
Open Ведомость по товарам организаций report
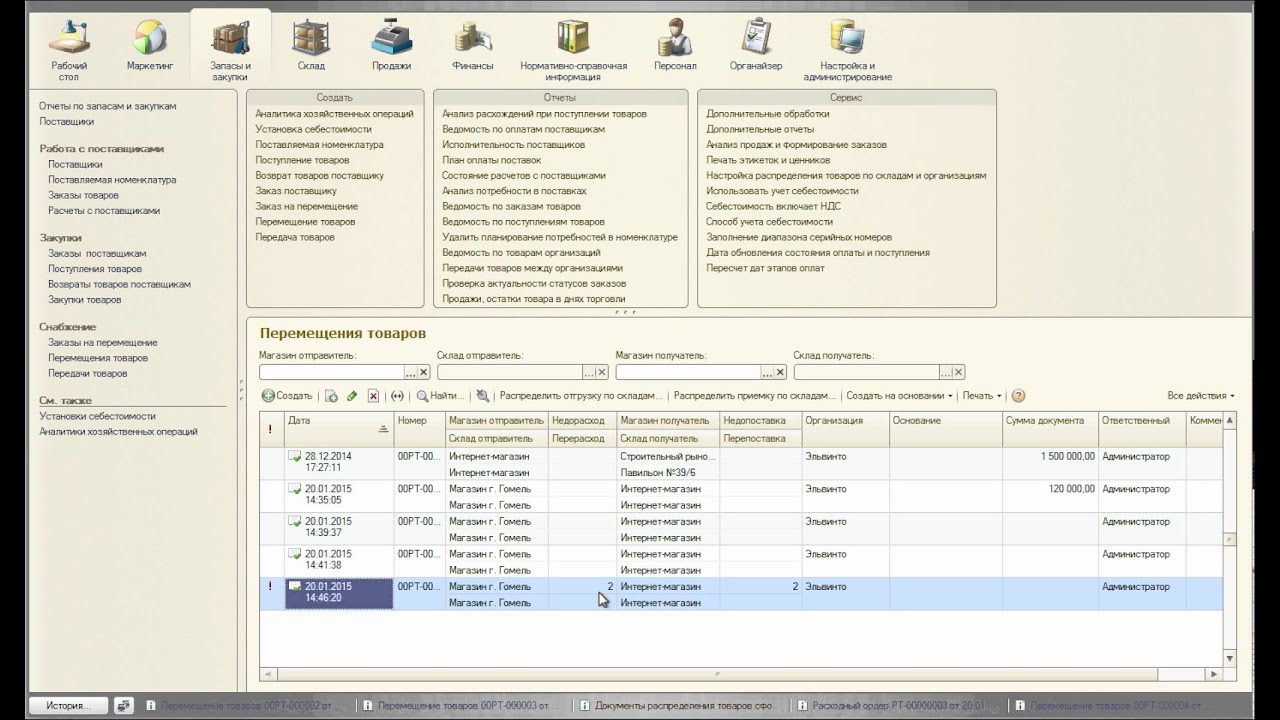click(x=521, y=253)
